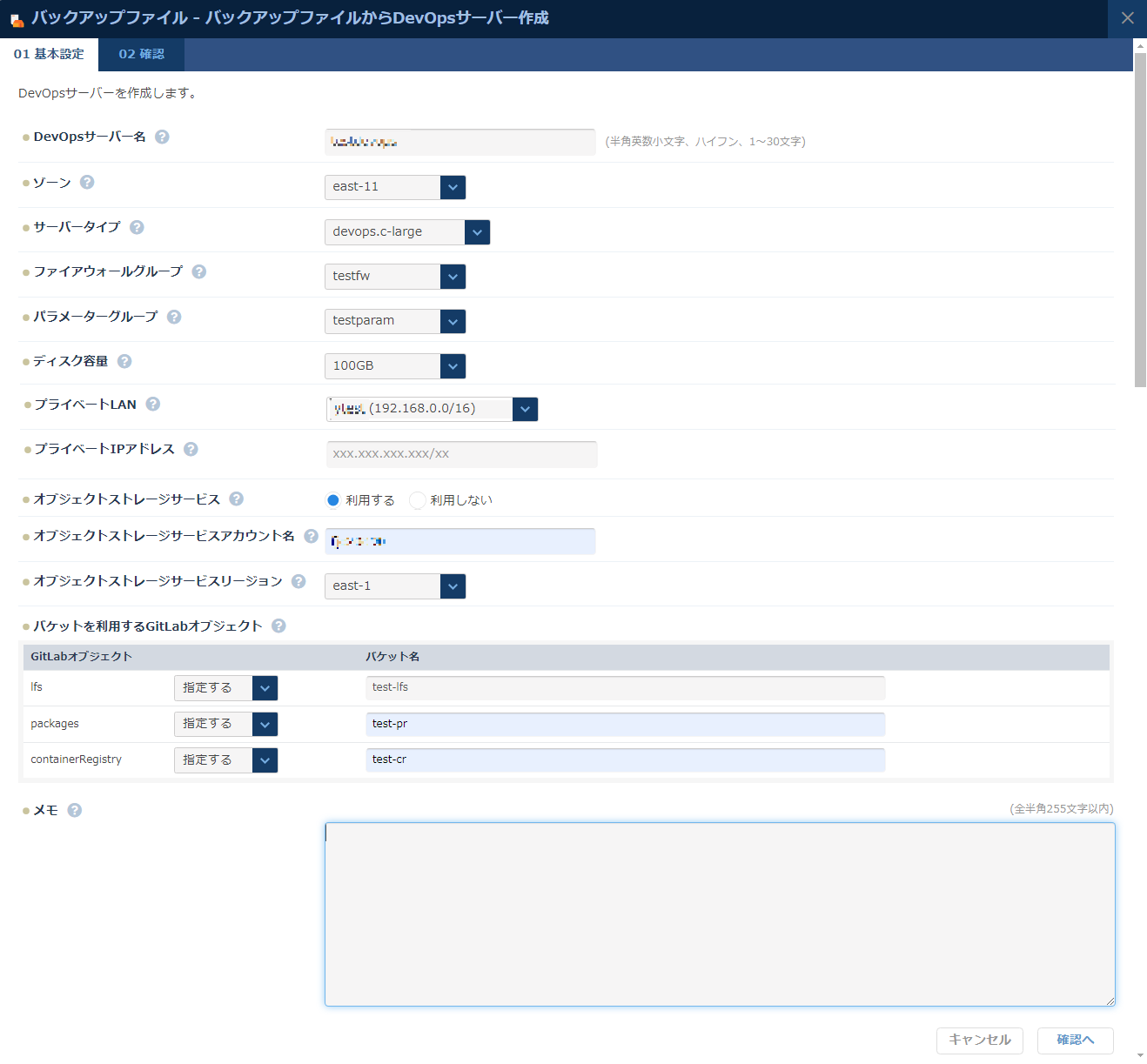Select the 利用する radio button

(x=333, y=500)
